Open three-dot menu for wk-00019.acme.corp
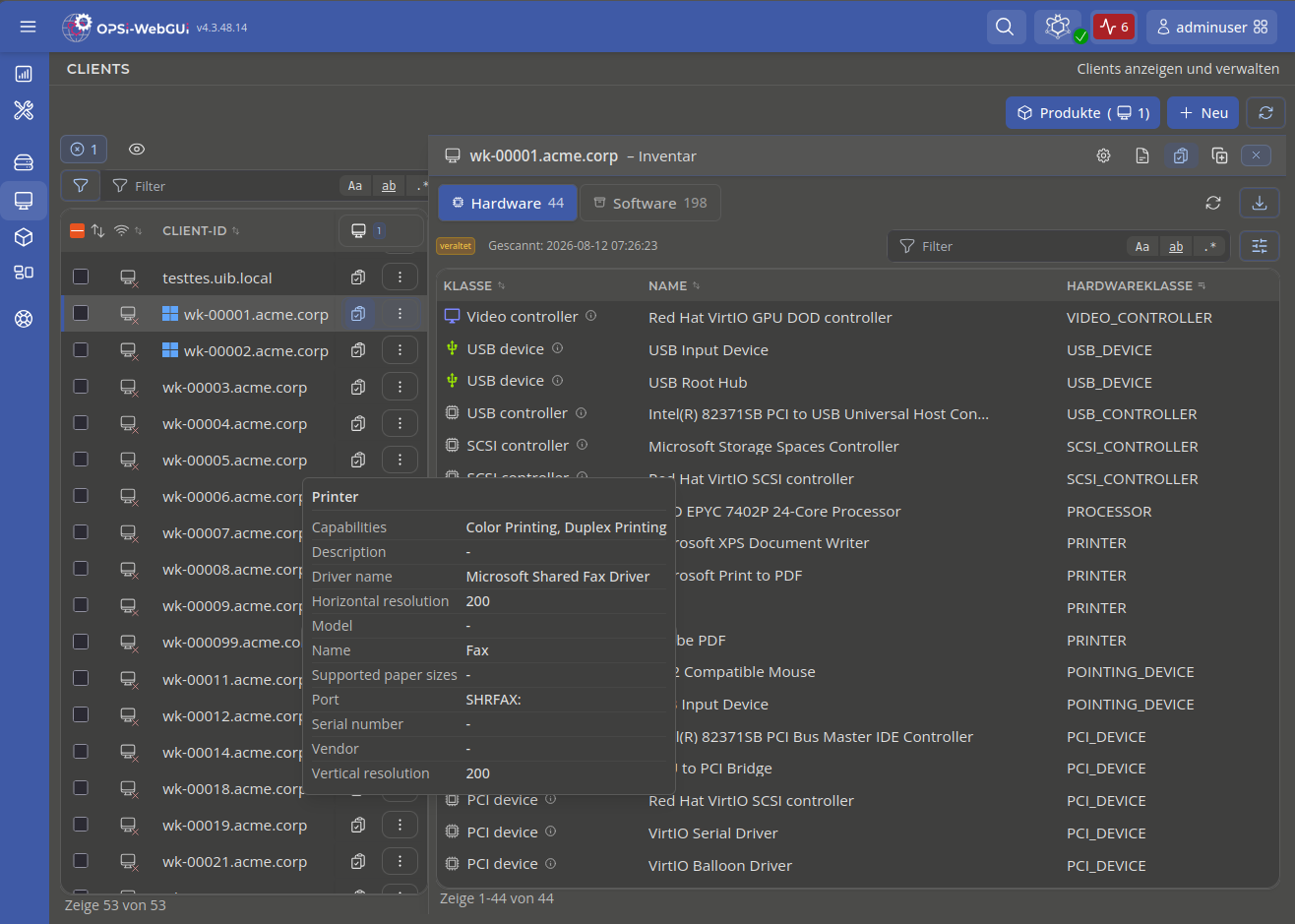This screenshot has height=924, width=1295. (x=400, y=825)
